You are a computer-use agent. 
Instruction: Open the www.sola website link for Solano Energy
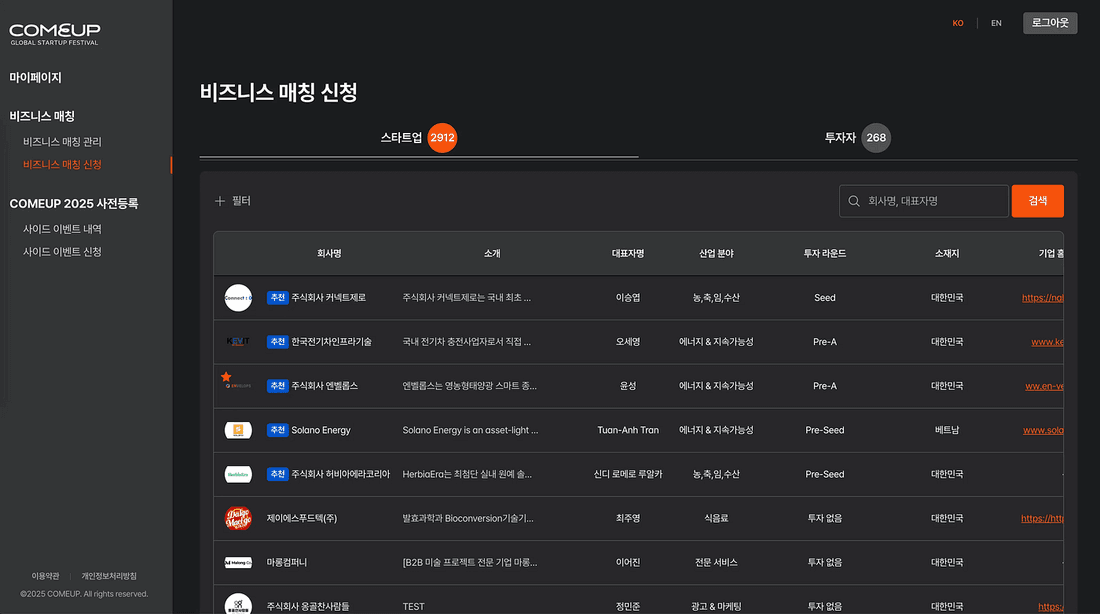click(1043, 430)
